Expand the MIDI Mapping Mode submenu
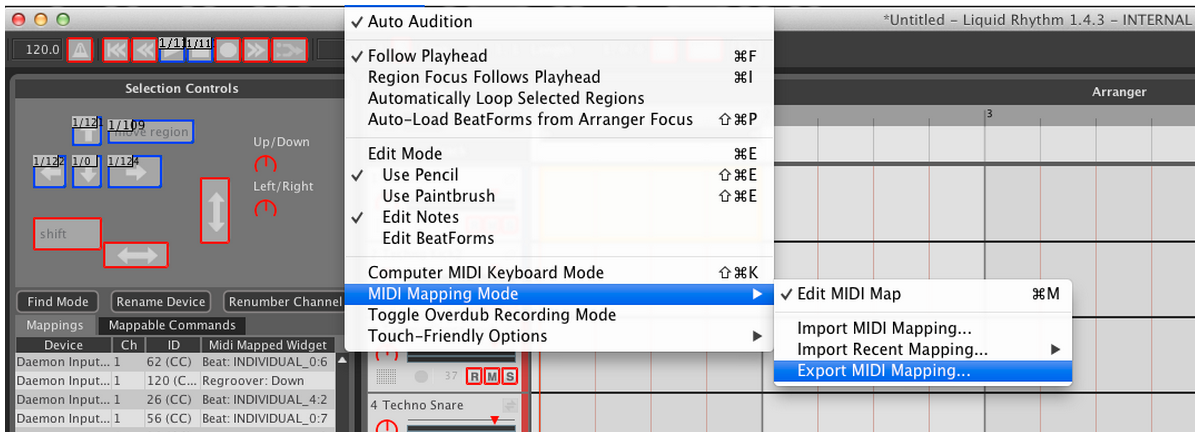Viewport: 1201px width, 437px height. click(x=559, y=294)
